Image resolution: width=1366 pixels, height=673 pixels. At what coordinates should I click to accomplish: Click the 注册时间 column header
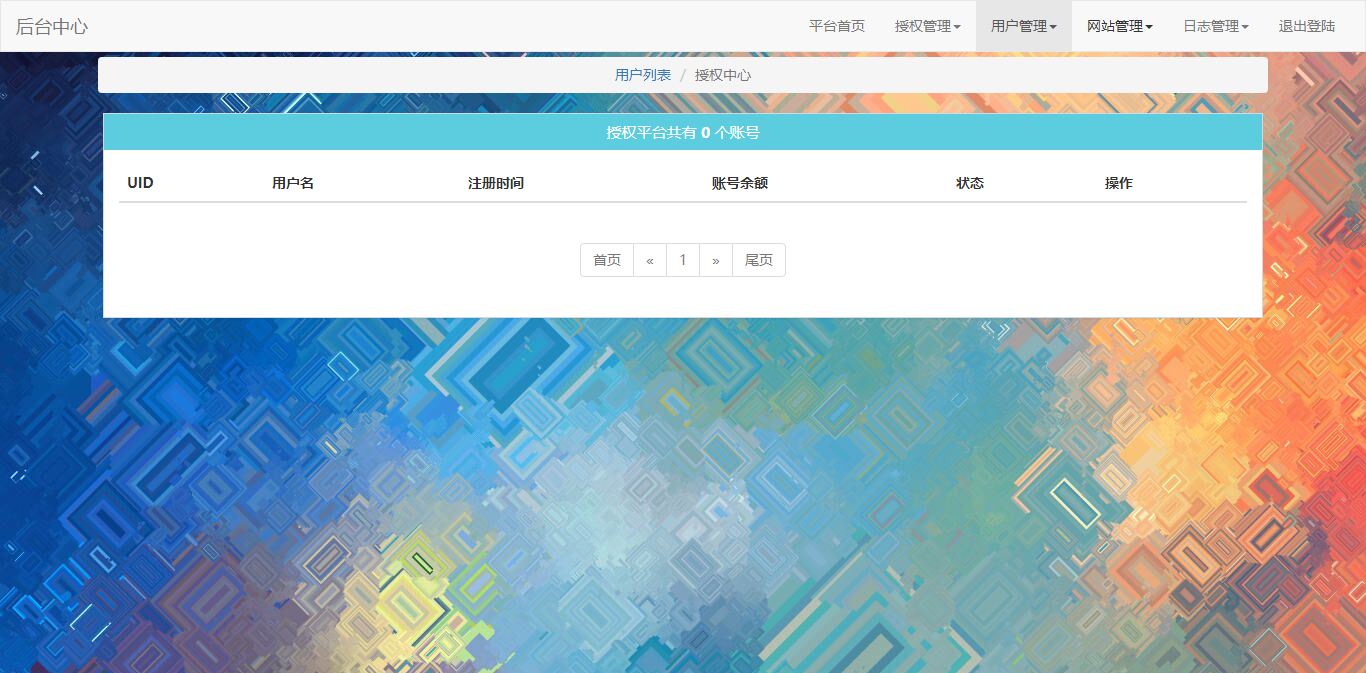(x=496, y=183)
